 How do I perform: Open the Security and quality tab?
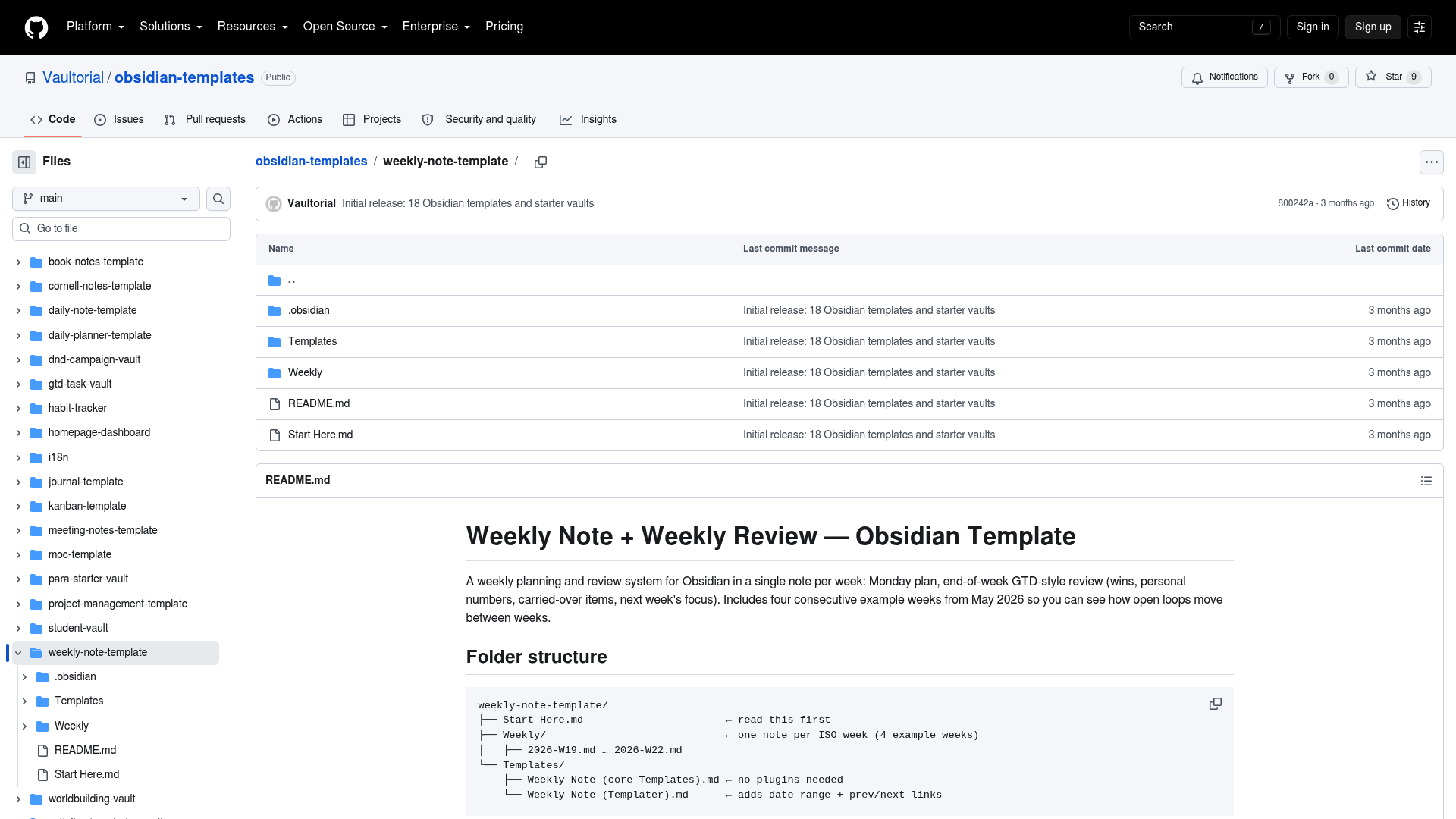pyautogui.click(x=479, y=120)
